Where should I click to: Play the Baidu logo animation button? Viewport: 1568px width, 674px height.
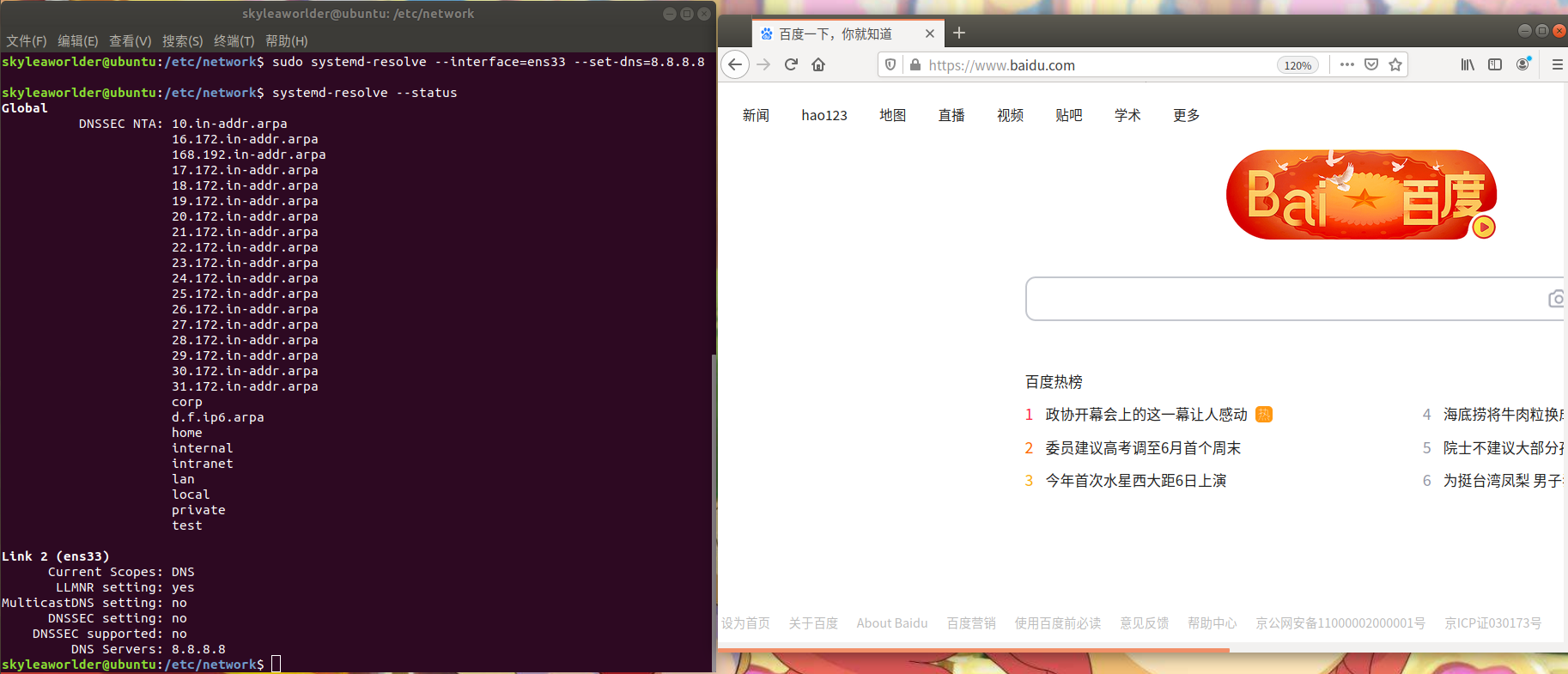tap(1483, 227)
